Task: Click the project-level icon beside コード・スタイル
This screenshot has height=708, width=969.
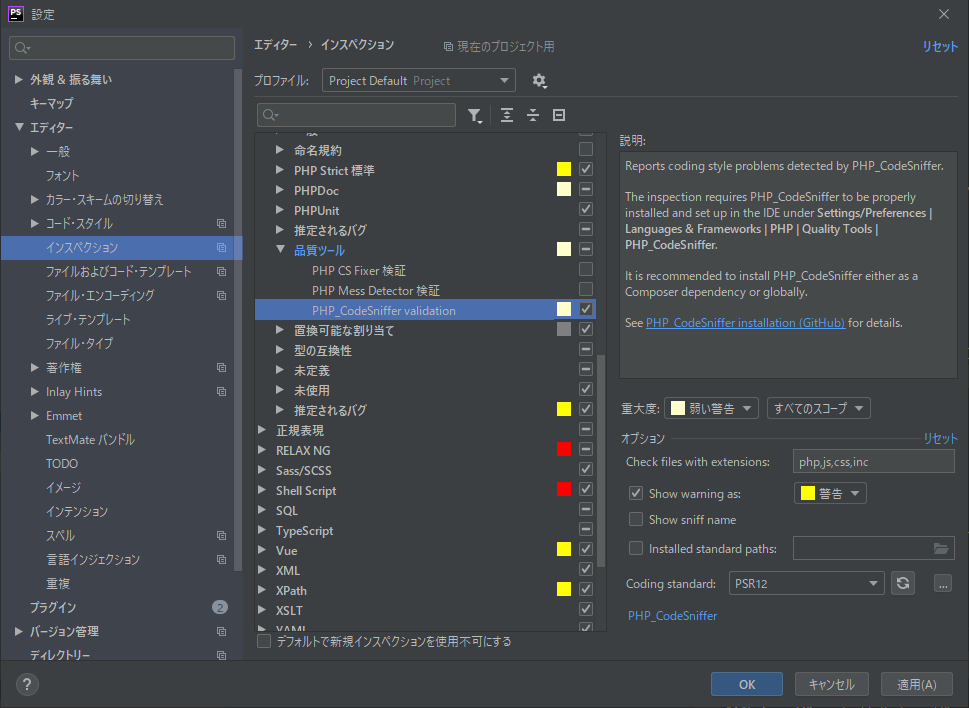Action: 221,224
